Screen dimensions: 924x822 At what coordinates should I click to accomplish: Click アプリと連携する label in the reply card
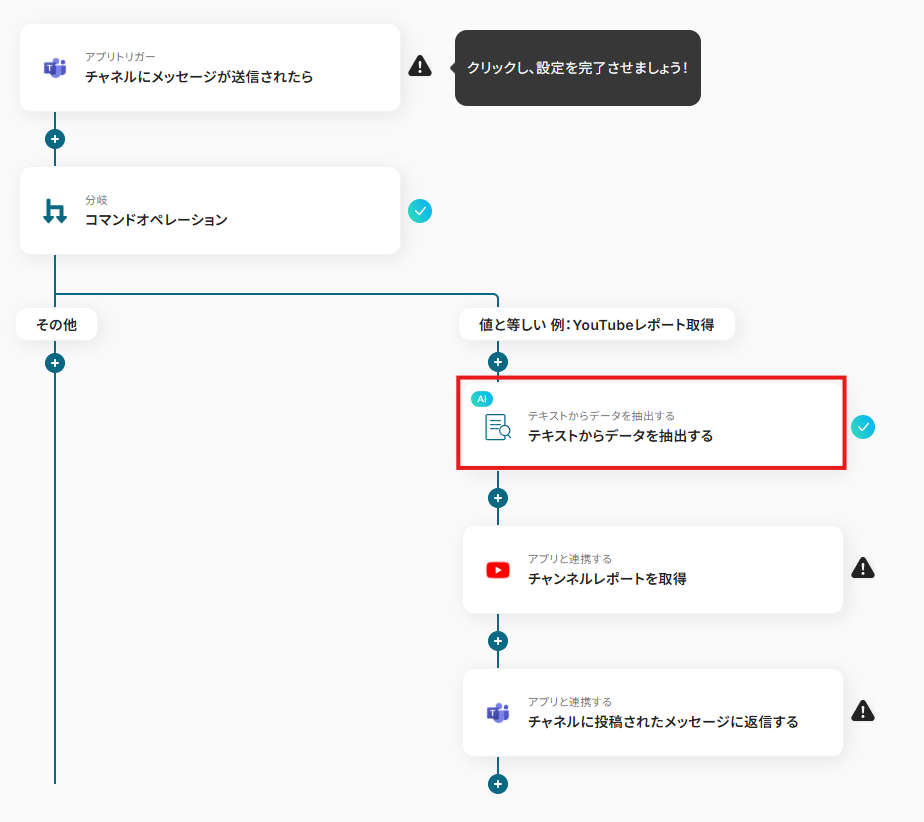pyautogui.click(x=570, y=702)
